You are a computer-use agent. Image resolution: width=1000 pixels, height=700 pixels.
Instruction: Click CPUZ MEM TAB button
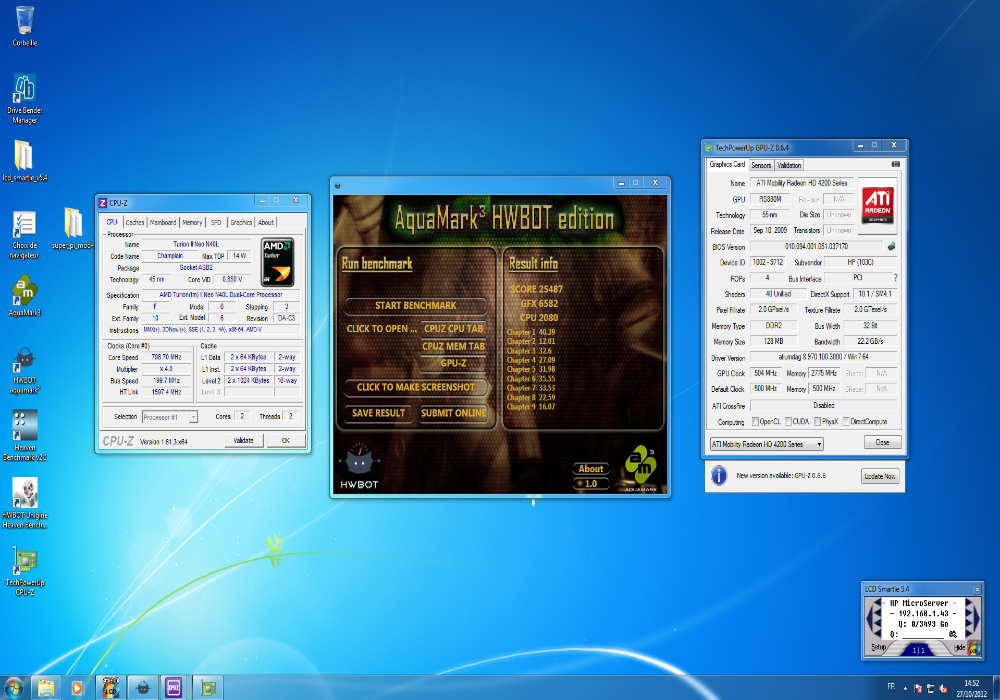click(453, 346)
